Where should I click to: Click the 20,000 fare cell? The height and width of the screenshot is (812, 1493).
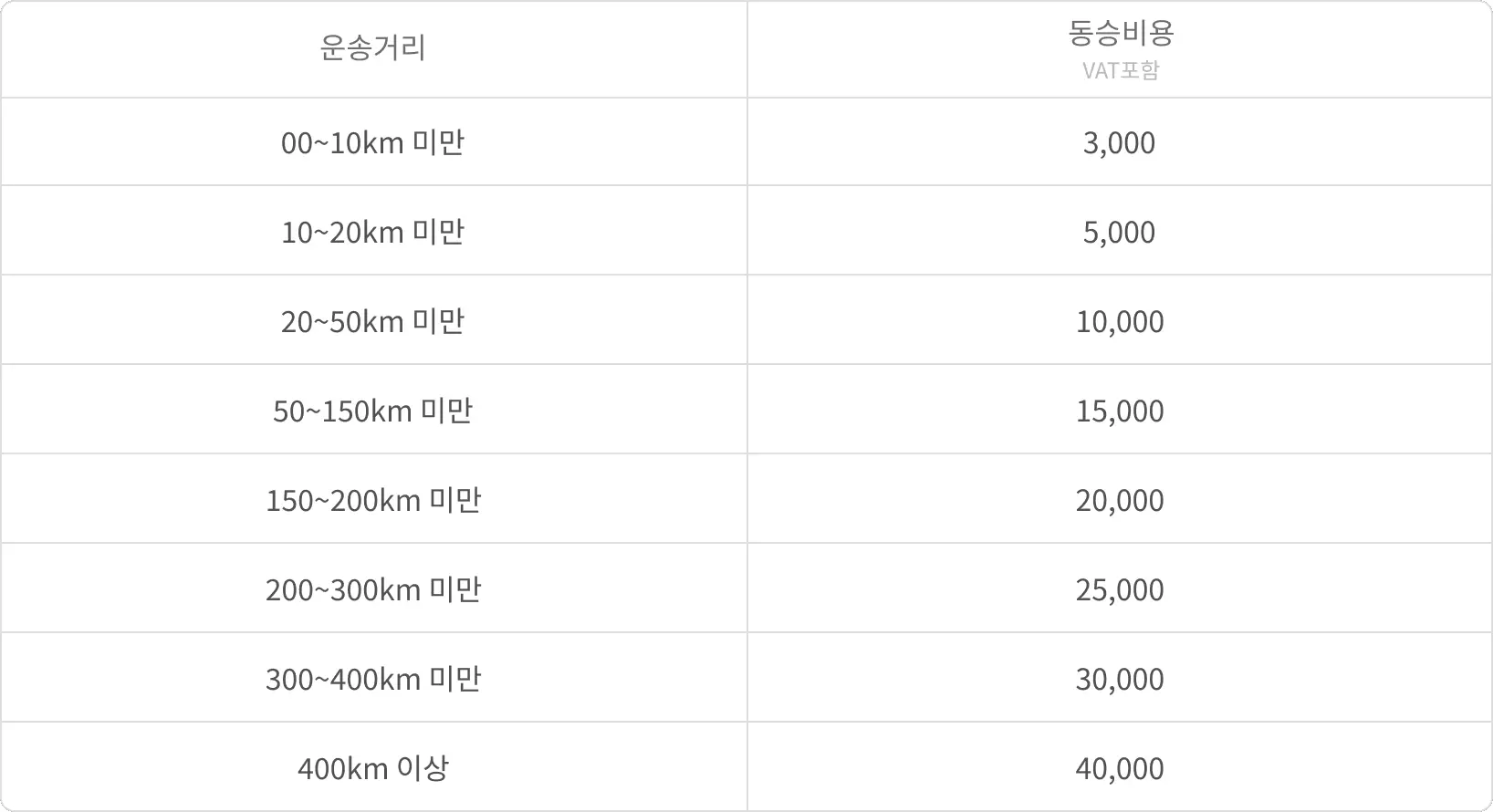tap(1120, 500)
